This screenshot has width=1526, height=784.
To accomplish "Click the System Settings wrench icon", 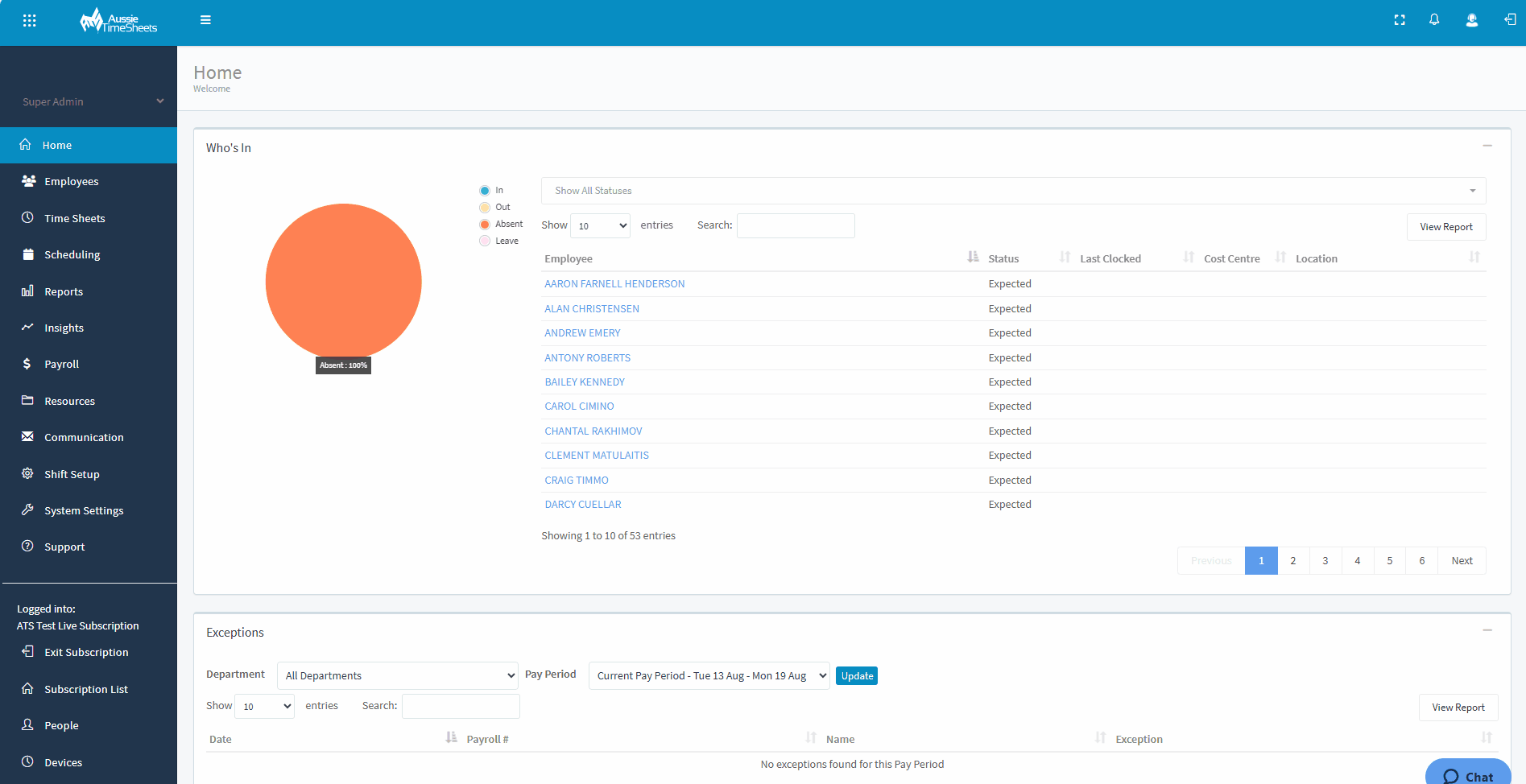I will [x=27, y=510].
